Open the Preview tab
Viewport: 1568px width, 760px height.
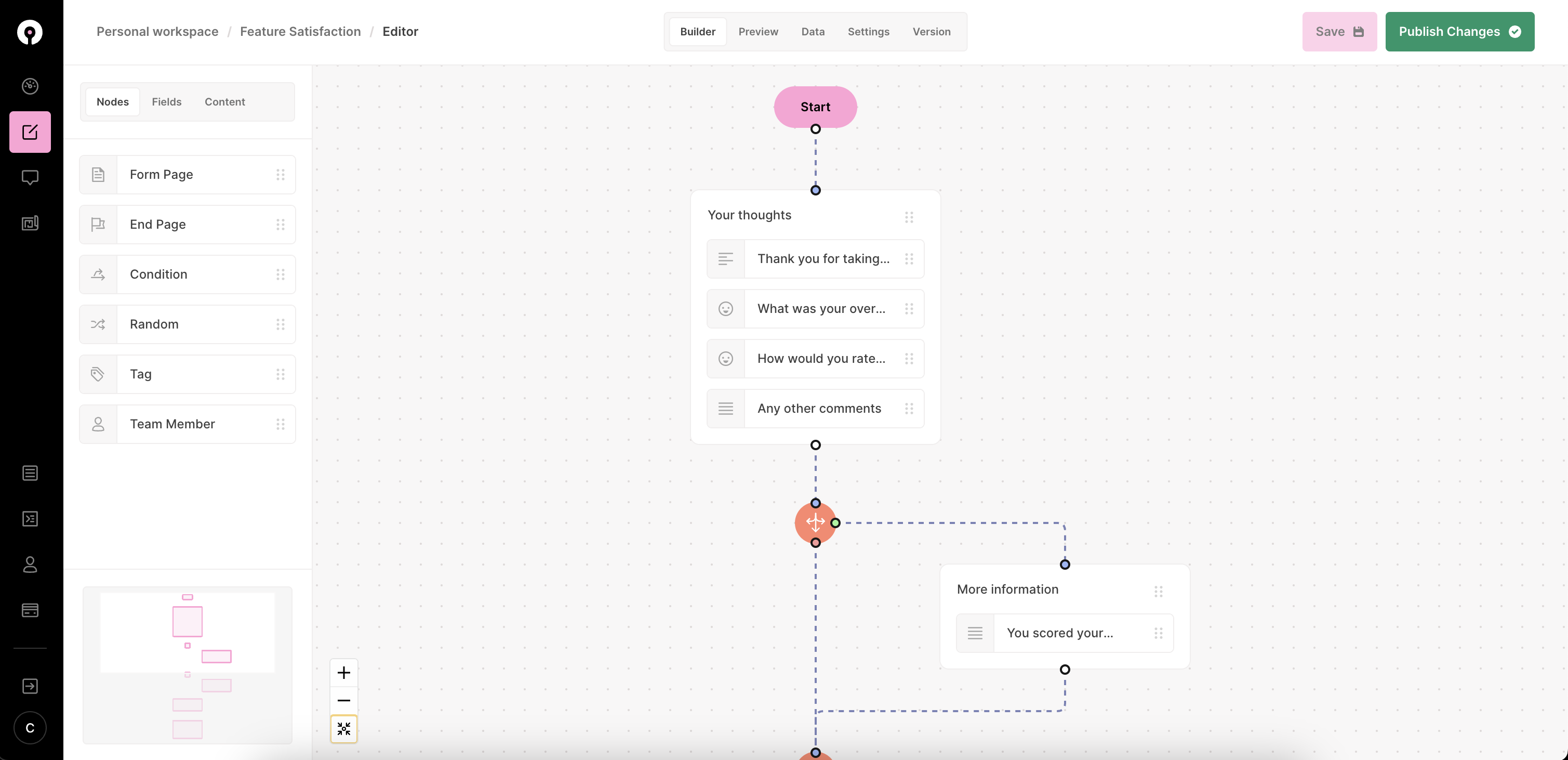(x=758, y=32)
